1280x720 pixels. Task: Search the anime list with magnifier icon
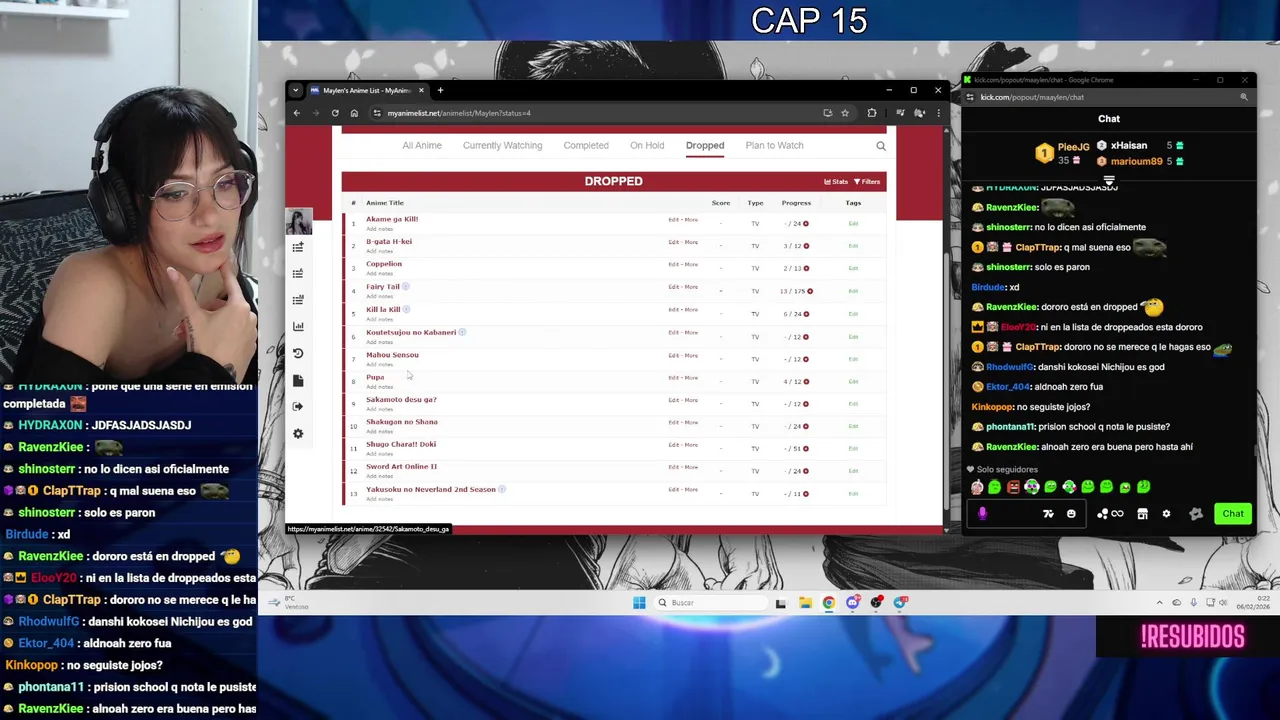click(x=881, y=146)
